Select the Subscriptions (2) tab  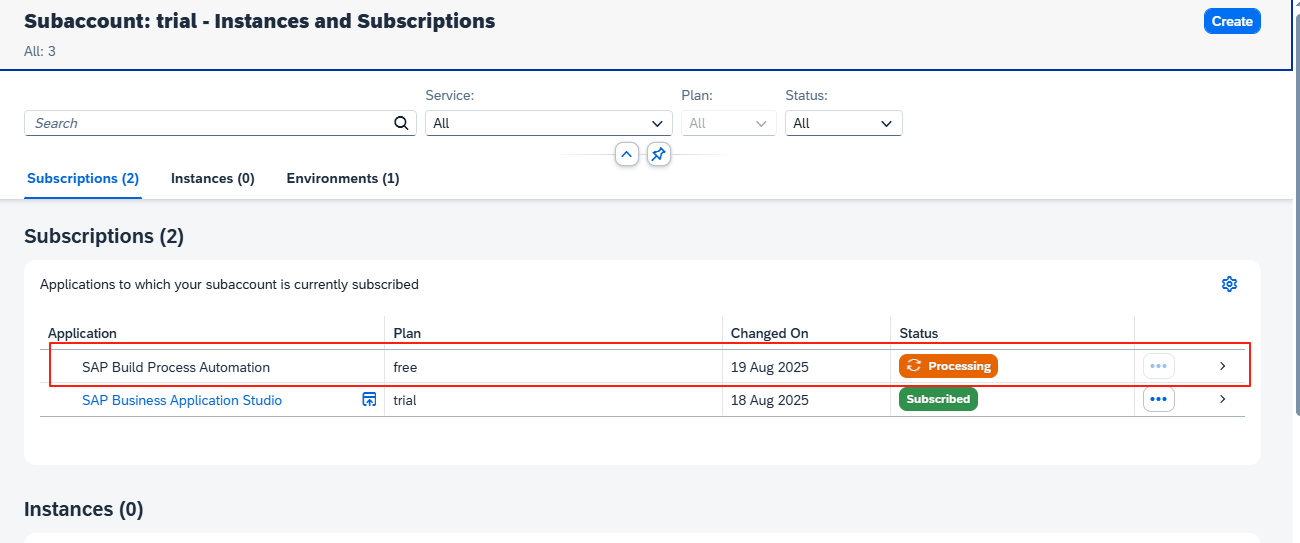(83, 178)
